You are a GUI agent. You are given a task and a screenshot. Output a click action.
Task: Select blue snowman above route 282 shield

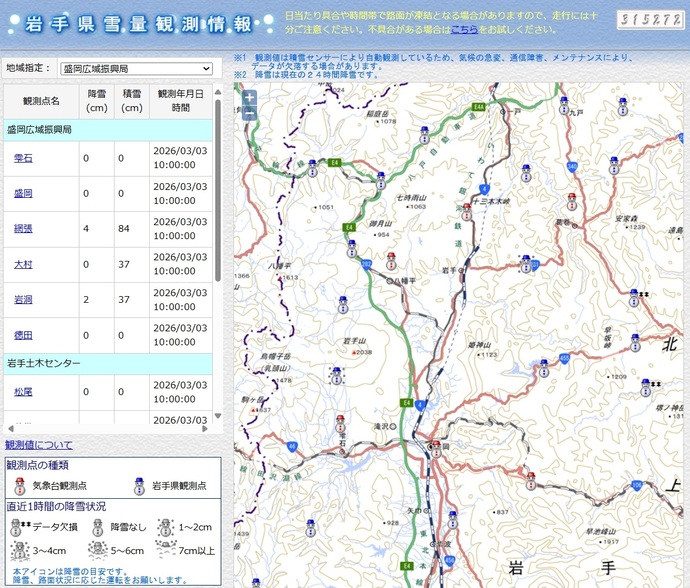click(352, 249)
